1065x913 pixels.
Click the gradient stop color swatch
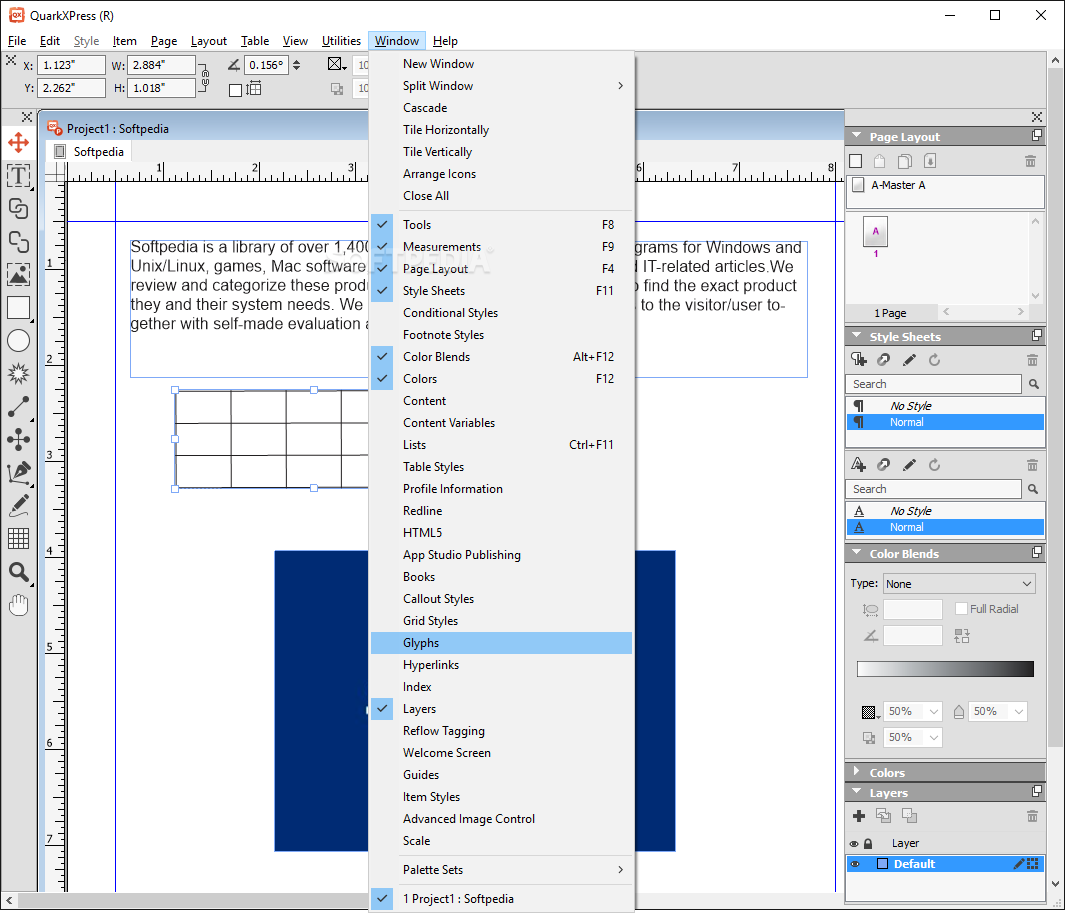pyautogui.click(x=869, y=712)
